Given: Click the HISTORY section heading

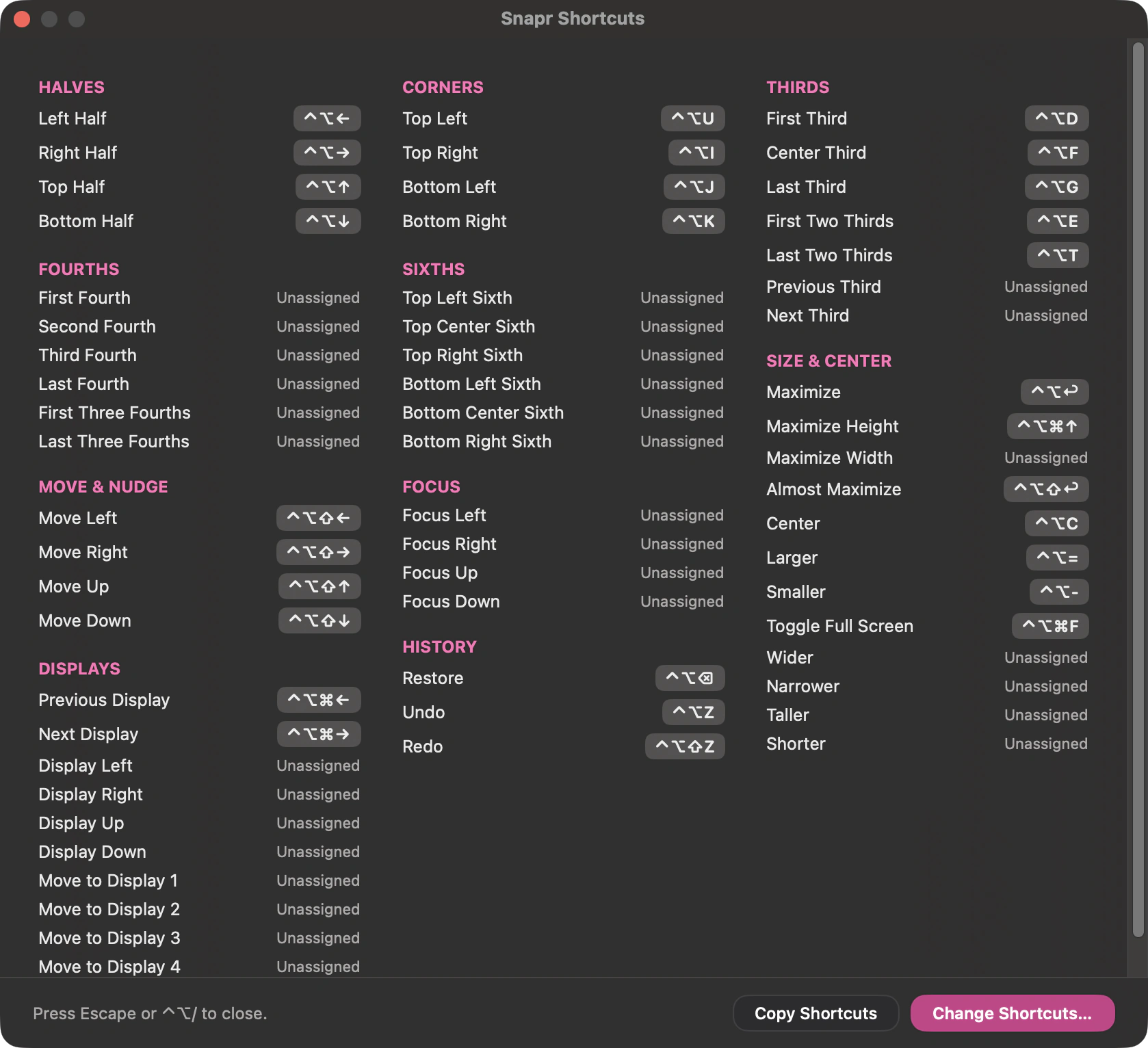Looking at the screenshot, I should [x=440, y=646].
